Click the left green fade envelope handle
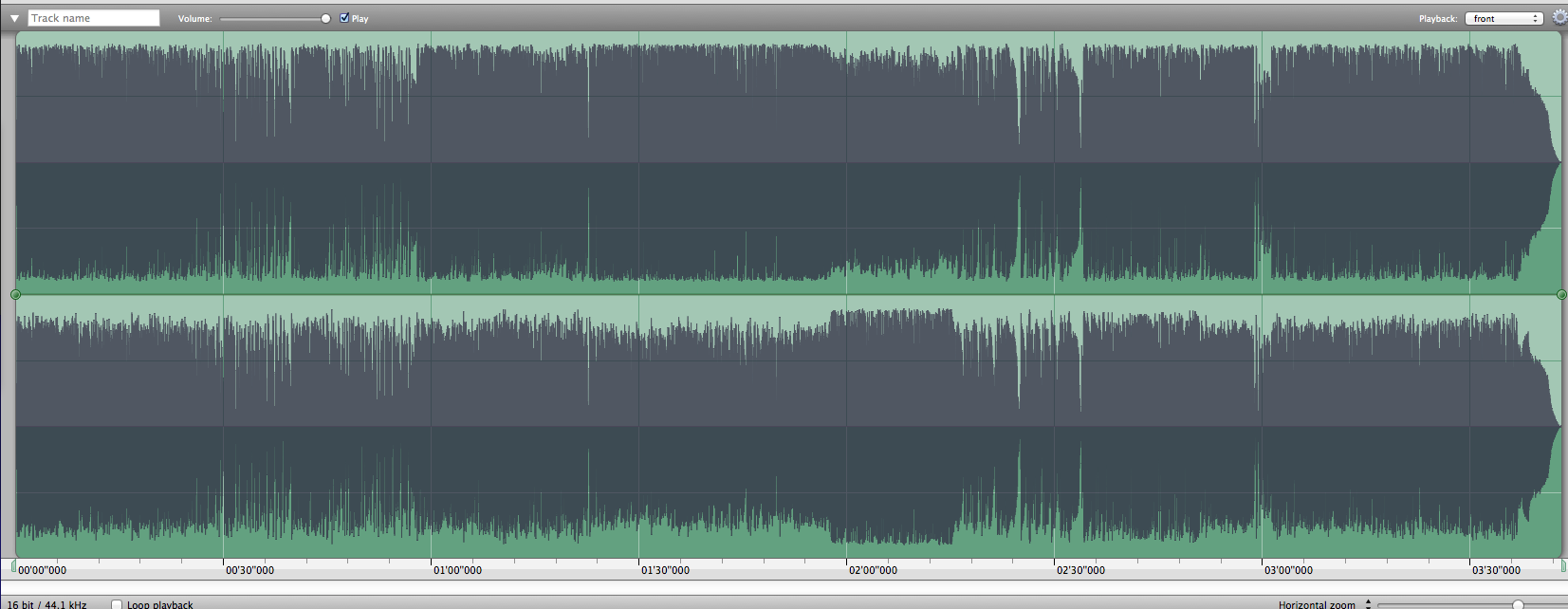This screenshot has height=609, width=1568. [15, 295]
